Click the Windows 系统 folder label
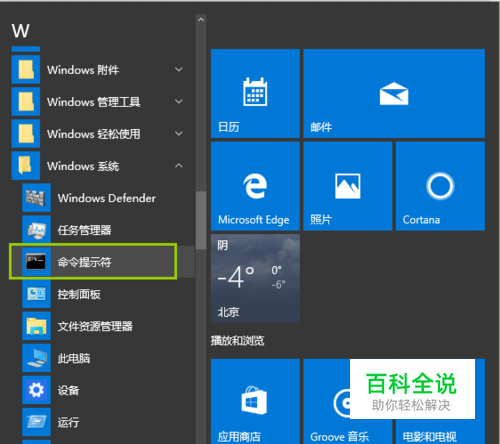The height and width of the screenshot is (444, 500). coord(83,166)
